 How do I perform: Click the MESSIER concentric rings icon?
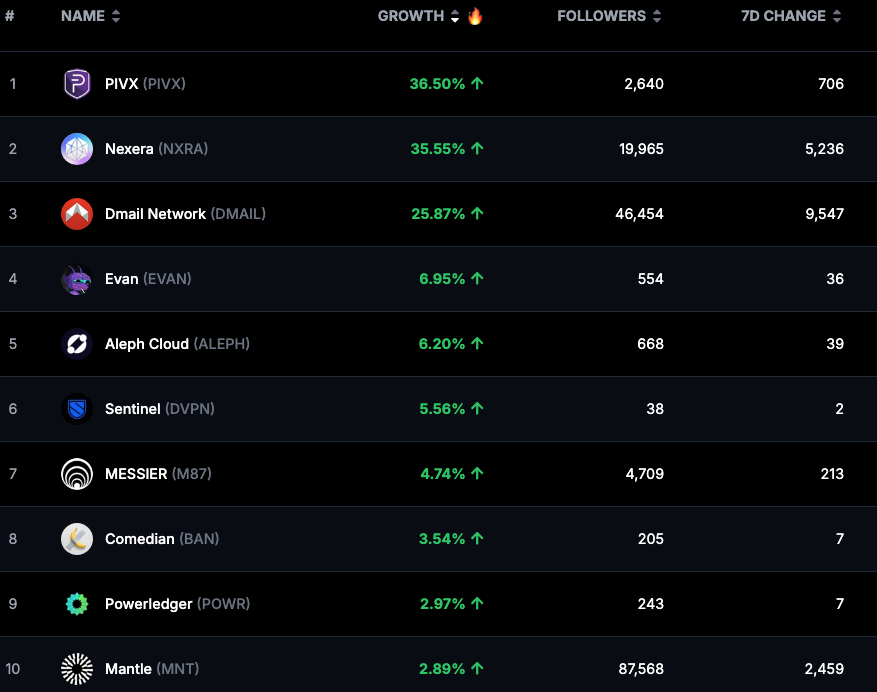click(x=77, y=474)
